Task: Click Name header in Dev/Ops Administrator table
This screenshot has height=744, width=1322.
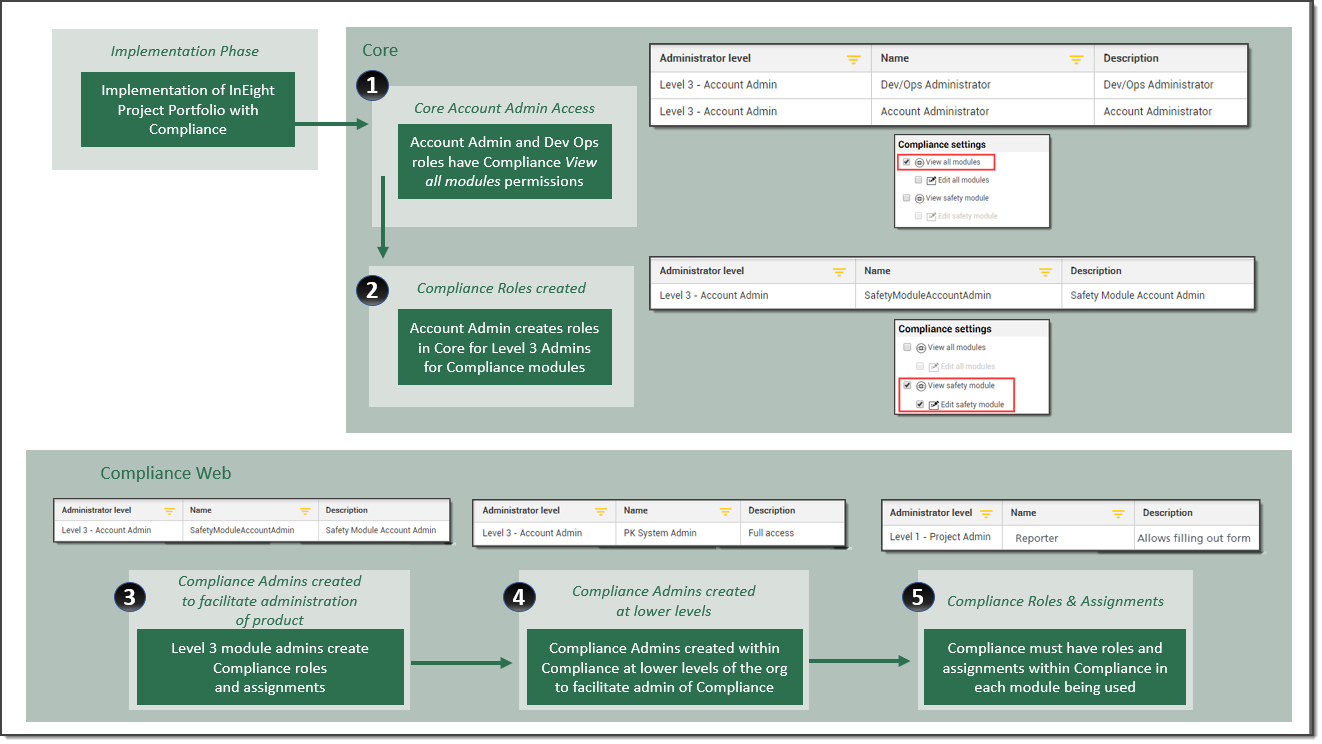Action: 894,59
